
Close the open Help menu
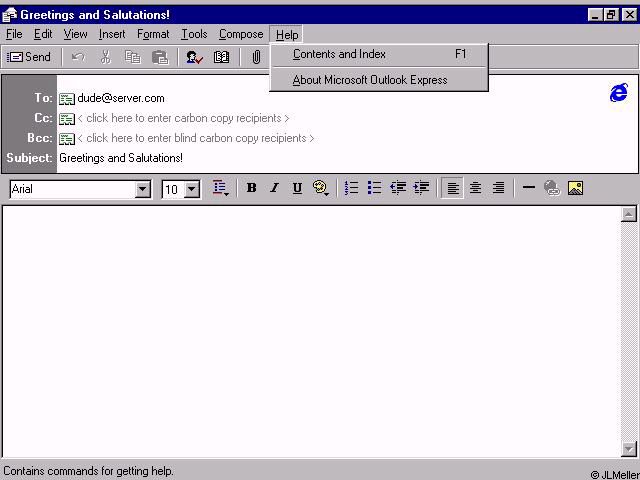[x=287, y=35]
